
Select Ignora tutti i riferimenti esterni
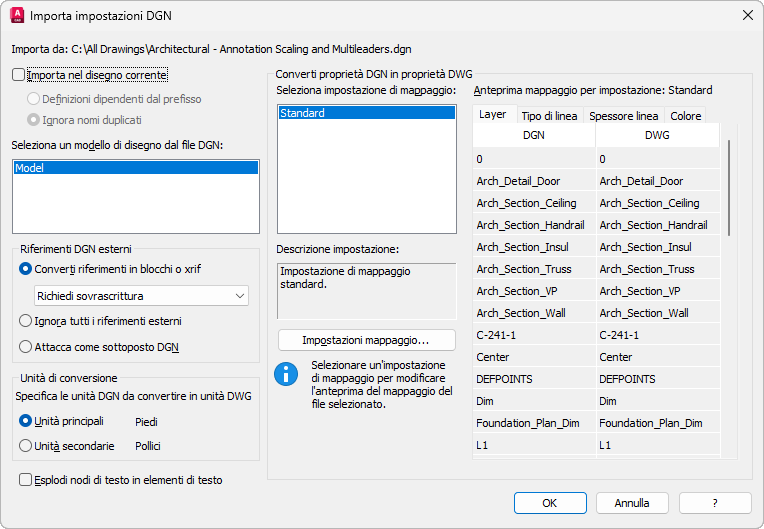pos(26,321)
